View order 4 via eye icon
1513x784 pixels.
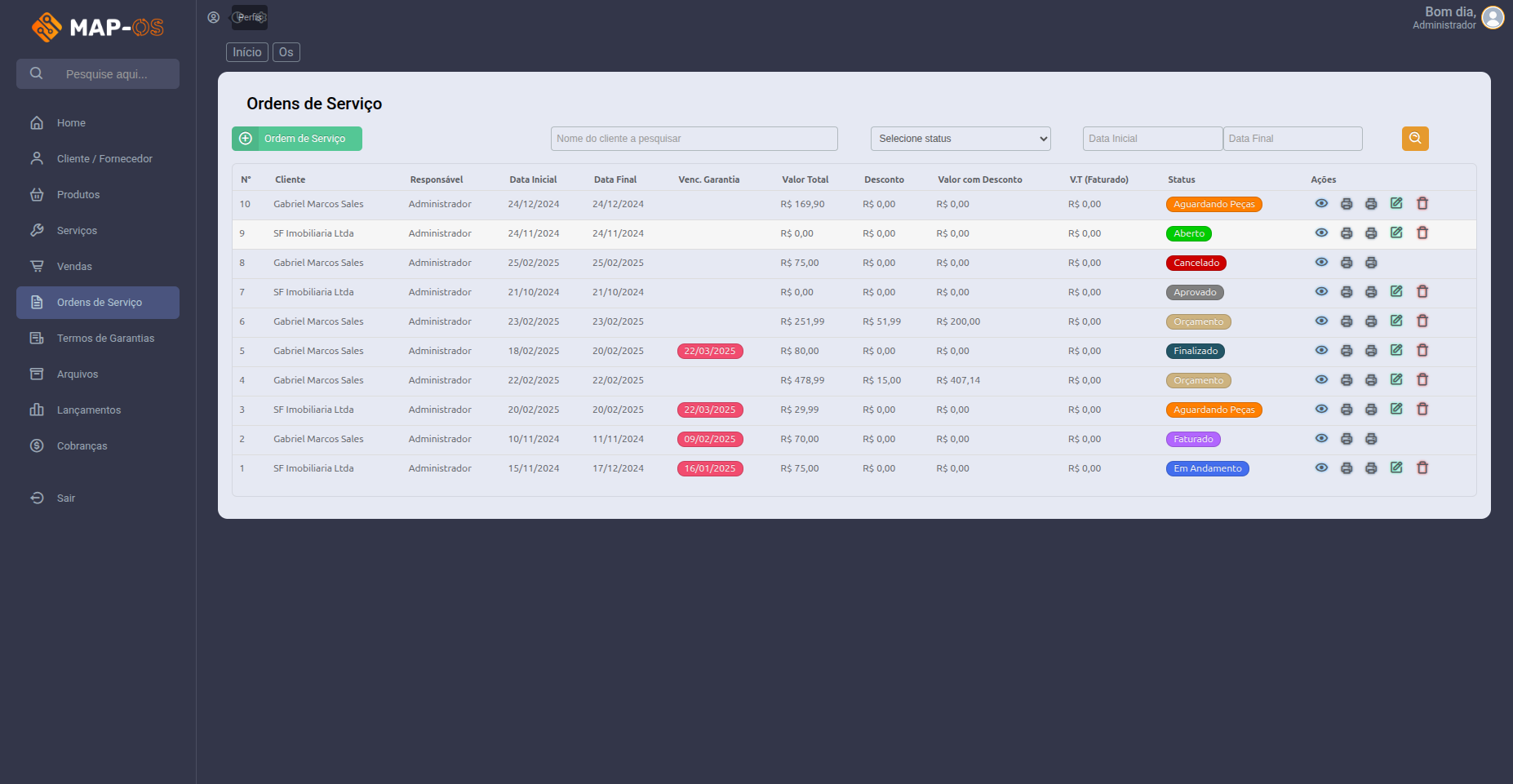click(1321, 380)
